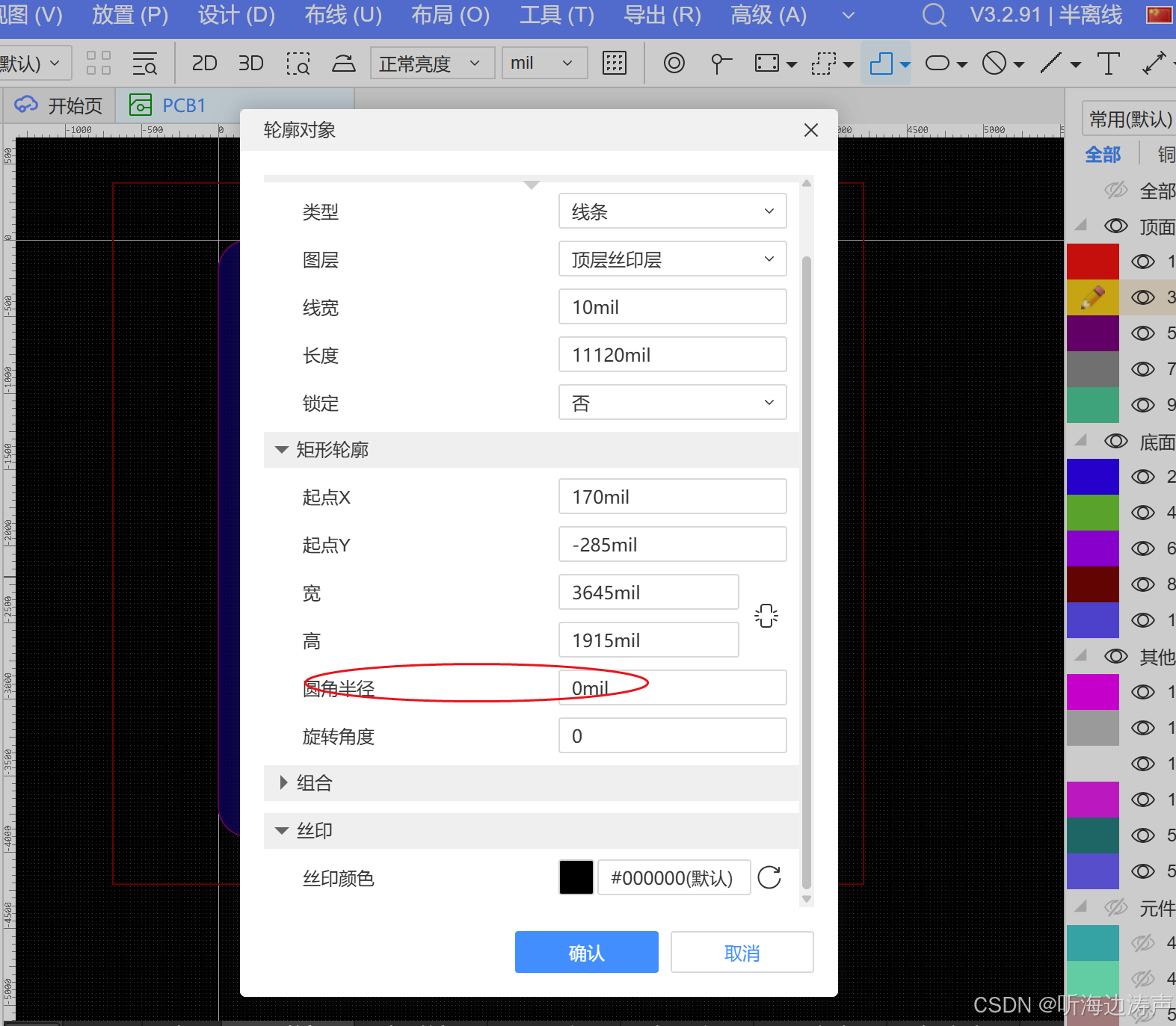Click the layer flip icon next to 3D
This screenshot has width=1176, height=1026.
coord(344,64)
